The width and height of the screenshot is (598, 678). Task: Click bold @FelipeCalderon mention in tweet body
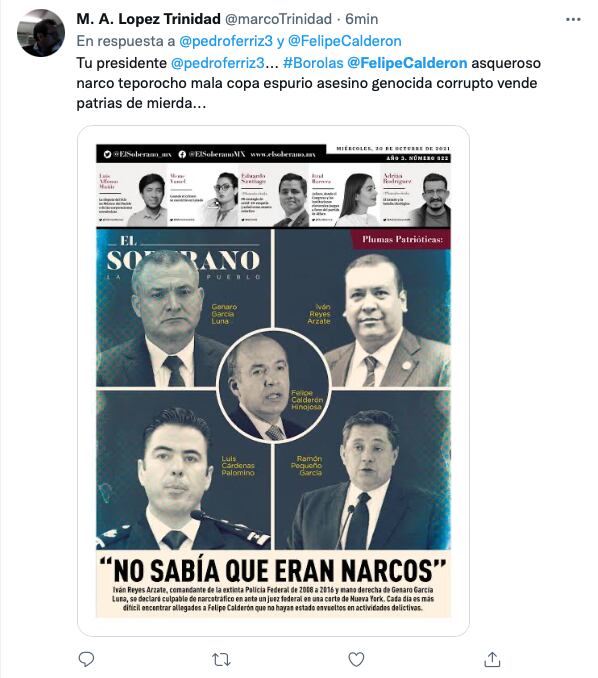point(407,63)
